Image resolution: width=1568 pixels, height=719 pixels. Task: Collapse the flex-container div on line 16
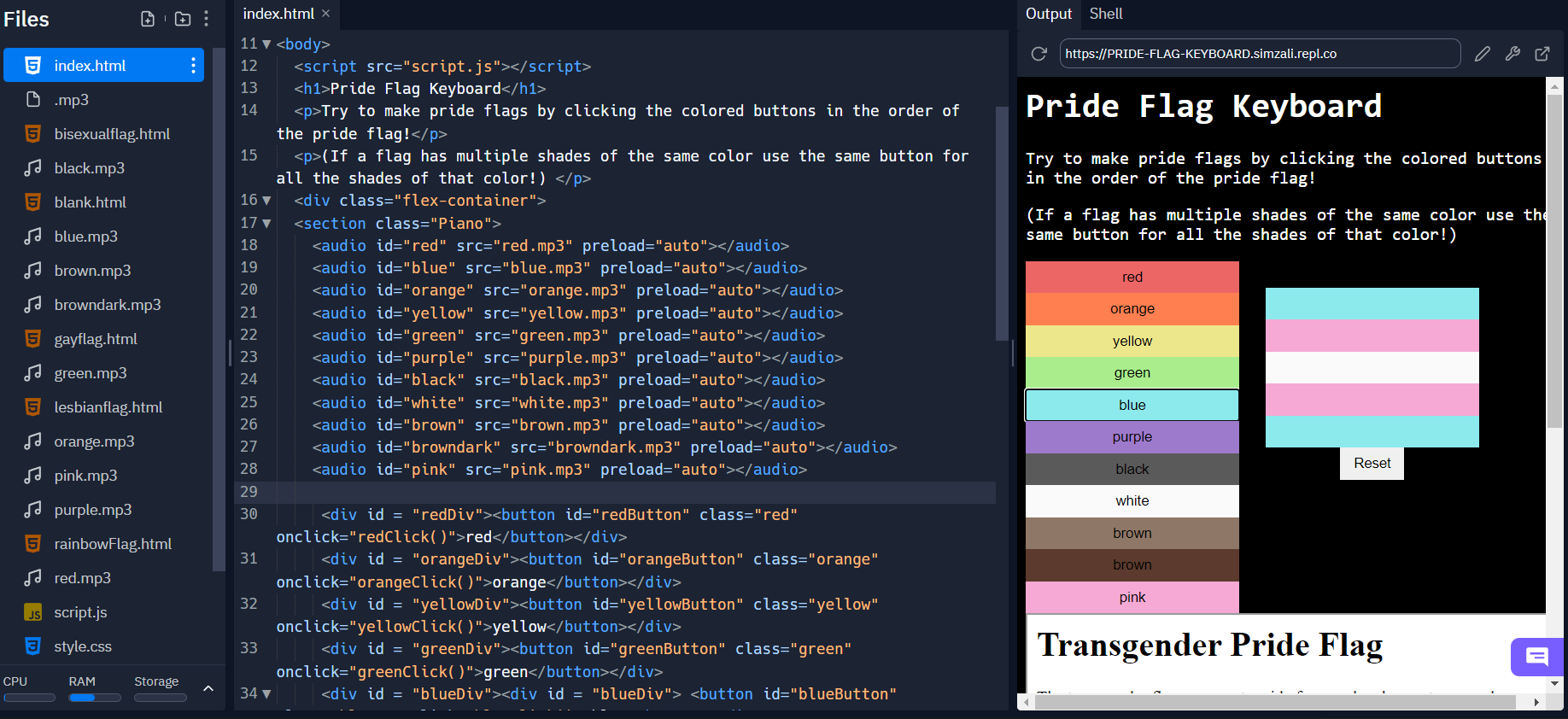click(x=266, y=201)
